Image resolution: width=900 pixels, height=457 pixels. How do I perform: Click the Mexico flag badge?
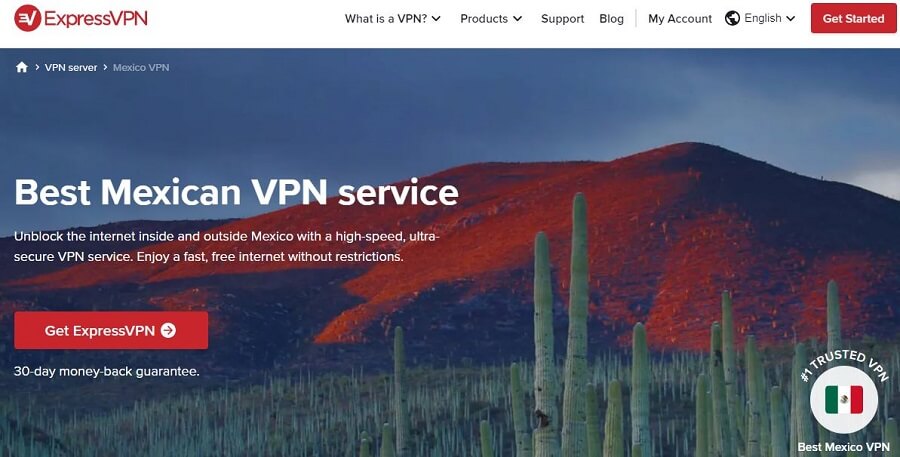[844, 400]
